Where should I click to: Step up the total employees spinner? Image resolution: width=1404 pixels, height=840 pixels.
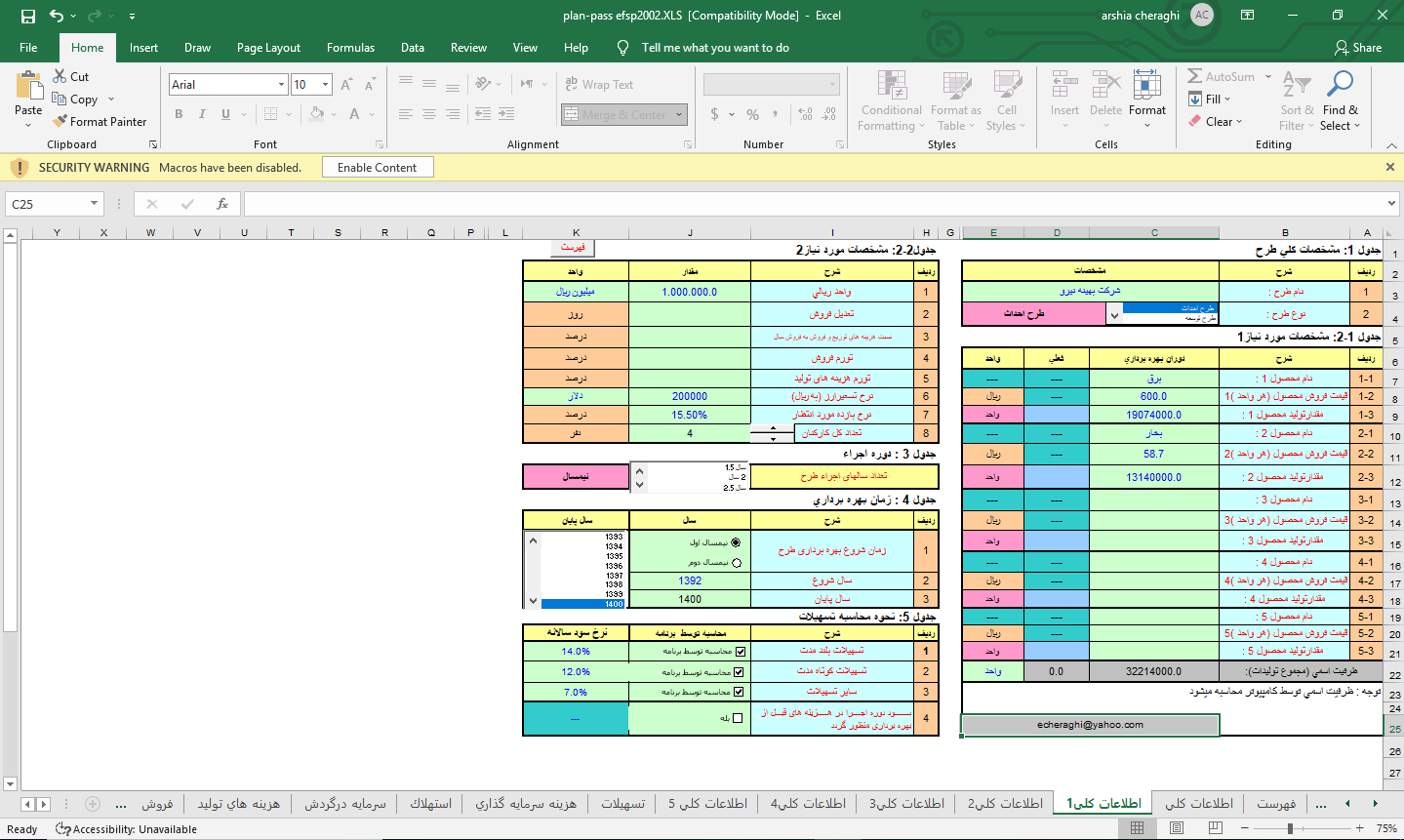pos(774,428)
